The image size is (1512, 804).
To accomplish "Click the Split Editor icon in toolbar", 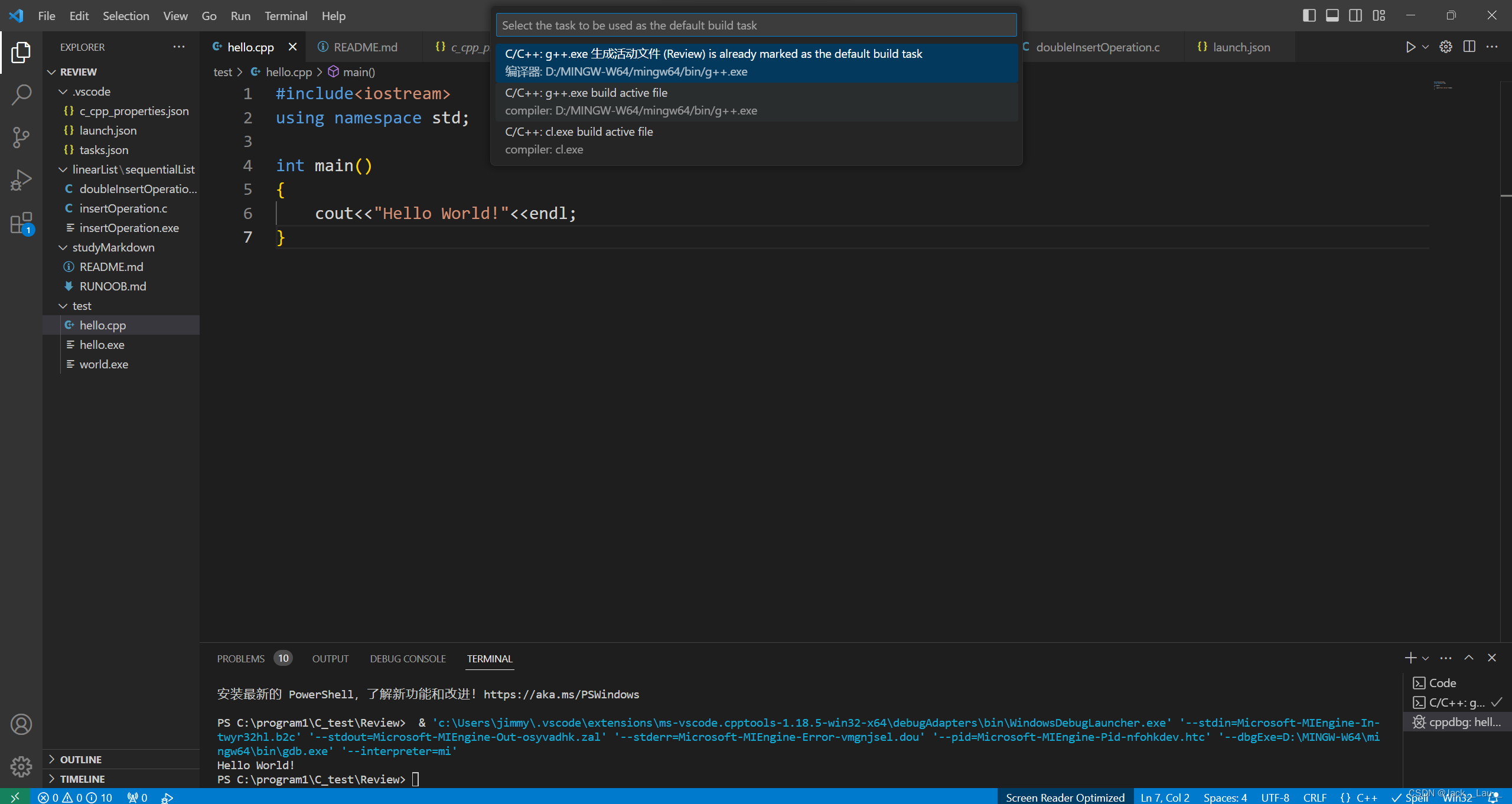I will point(1468,47).
